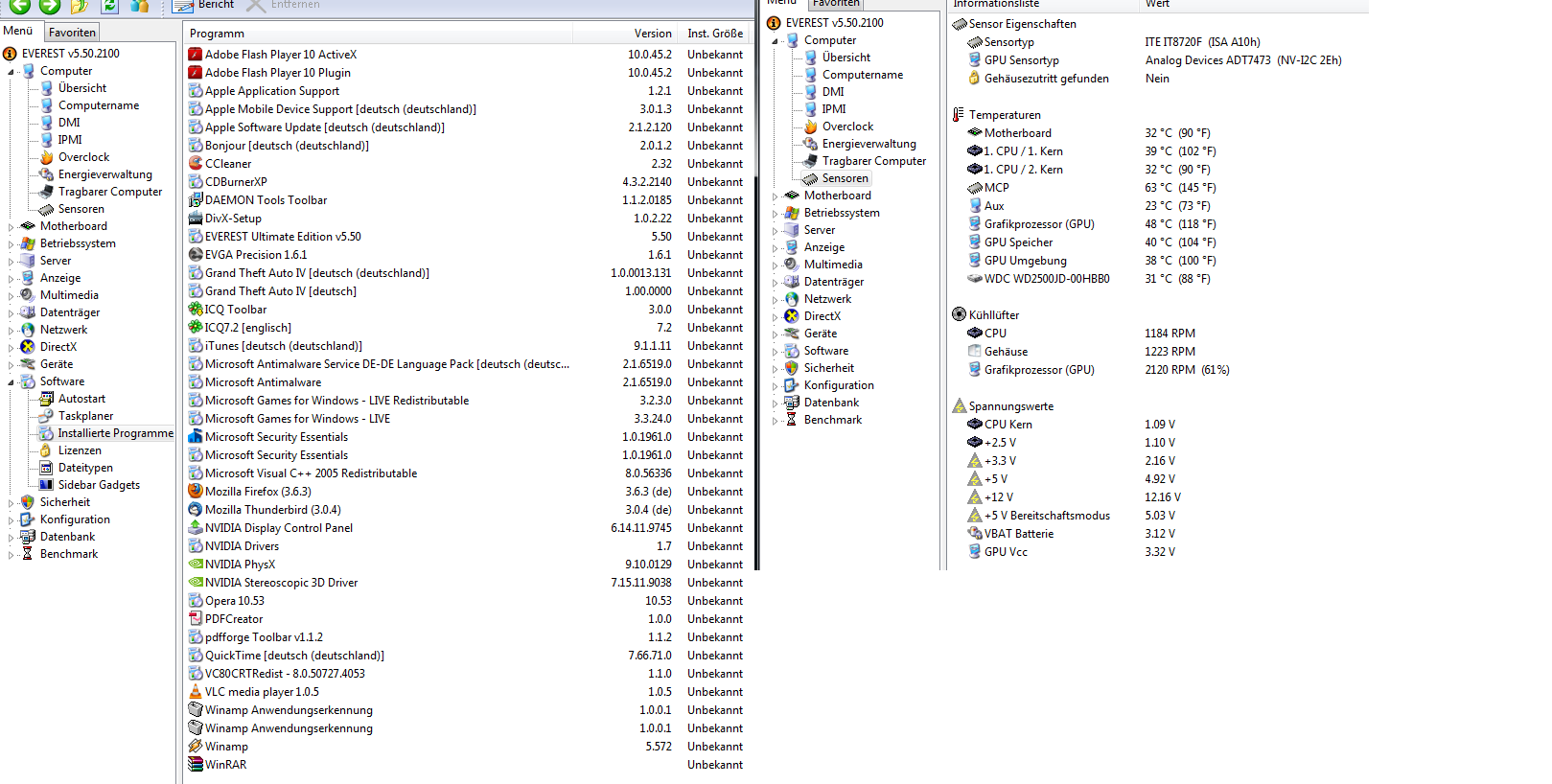1552x784 pixels.
Task: Click the CPU fan speed 1184 RPM
Action: 1170,334
